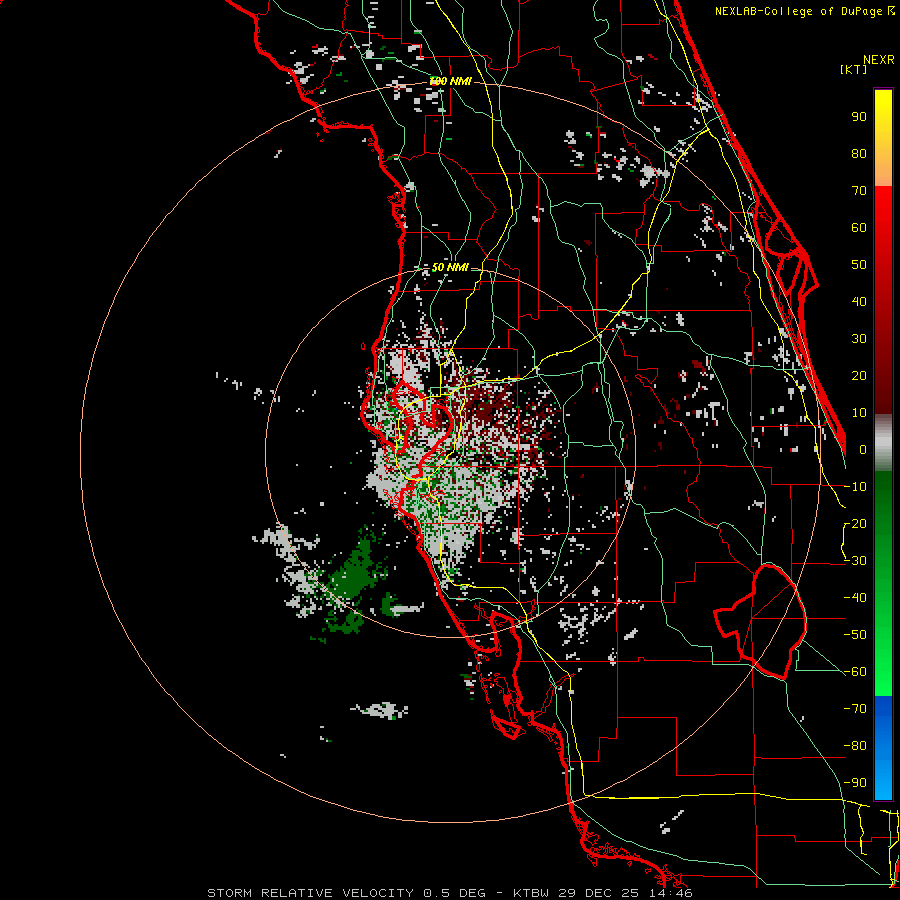900x900 pixels.
Task: Click the NEXR label above the color scale
Action: point(879,60)
